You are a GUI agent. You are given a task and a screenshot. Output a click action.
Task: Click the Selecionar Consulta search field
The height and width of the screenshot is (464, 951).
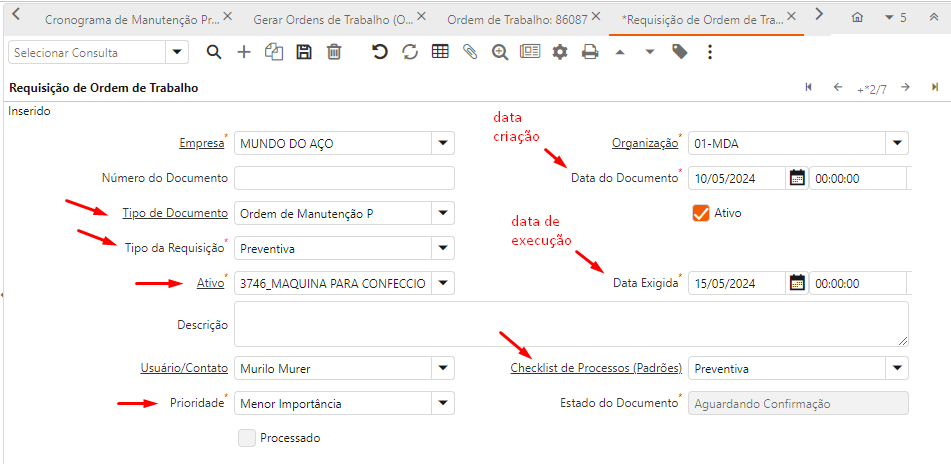87,52
